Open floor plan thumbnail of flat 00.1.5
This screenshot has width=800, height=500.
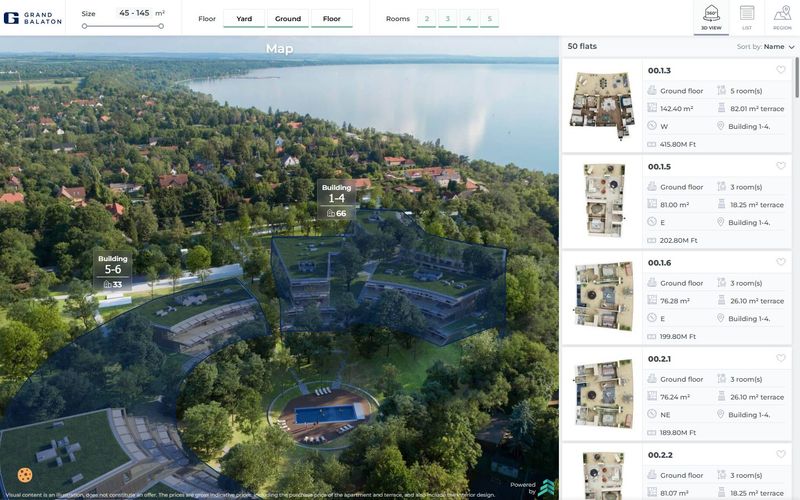click(604, 201)
